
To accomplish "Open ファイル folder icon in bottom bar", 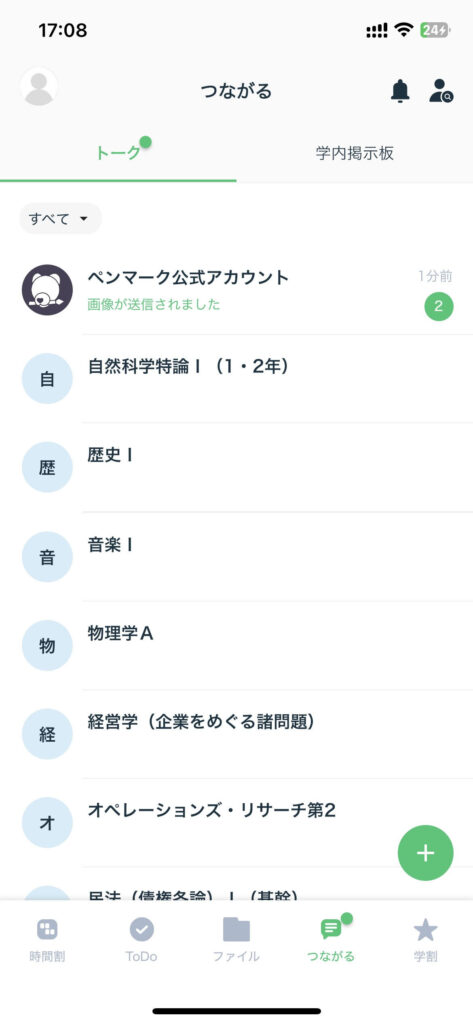I will click(236, 929).
